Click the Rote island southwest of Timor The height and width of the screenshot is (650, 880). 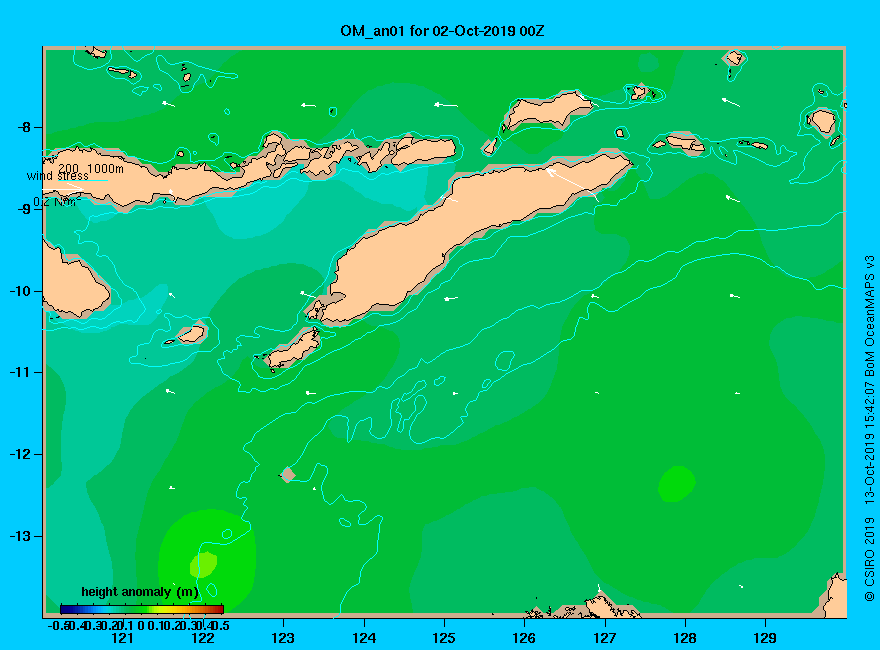[294, 350]
